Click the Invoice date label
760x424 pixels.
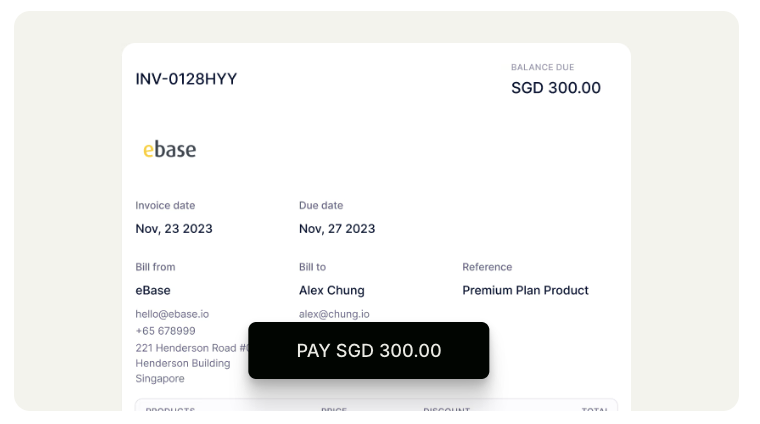pyautogui.click(x=165, y=206)
